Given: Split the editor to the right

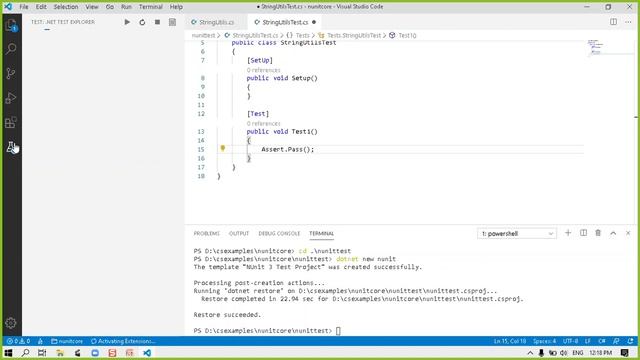Looking at the screenshot, I should coord(613,22).
